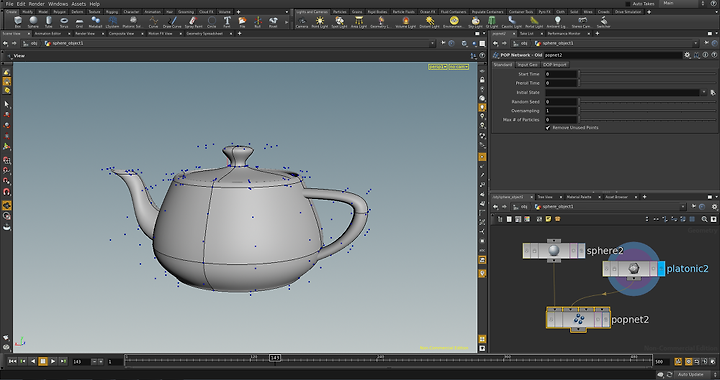Open the network editor search magnifier

click(x=704, y=219)
